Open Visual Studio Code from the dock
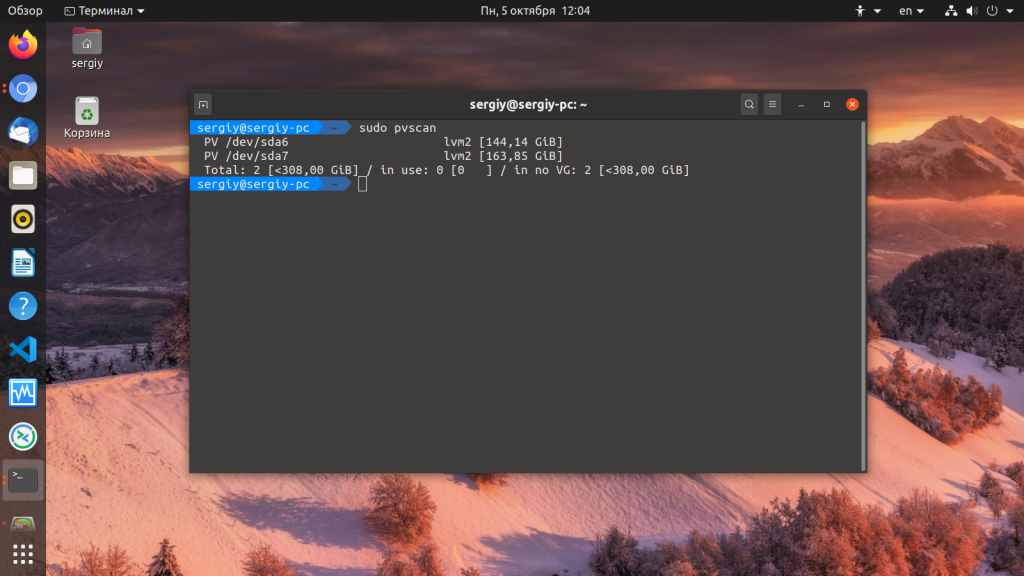Viewport: 1024px width, 576px height. tap(23, 349)
